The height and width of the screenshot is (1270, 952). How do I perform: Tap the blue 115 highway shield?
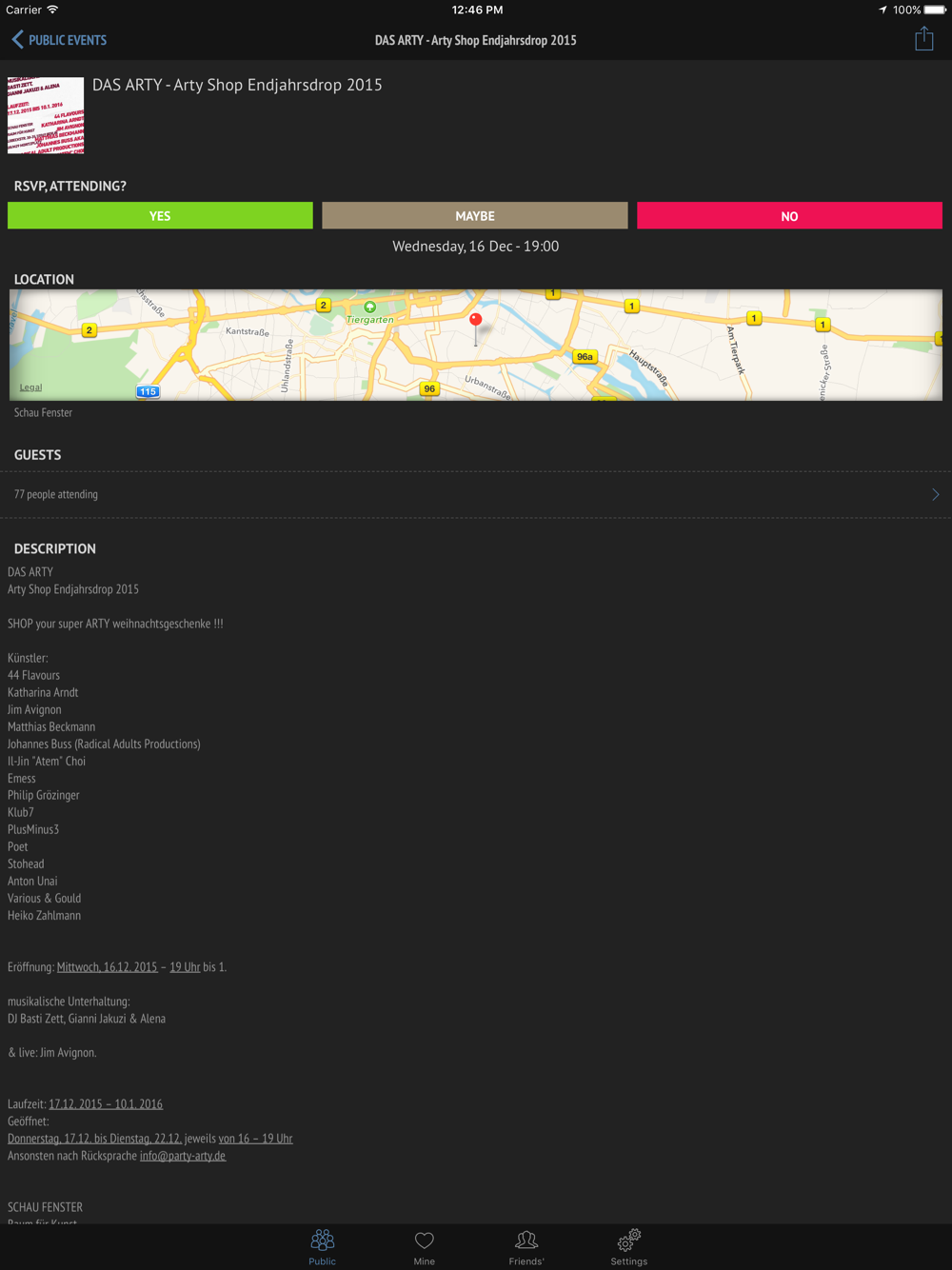(148, 391)
